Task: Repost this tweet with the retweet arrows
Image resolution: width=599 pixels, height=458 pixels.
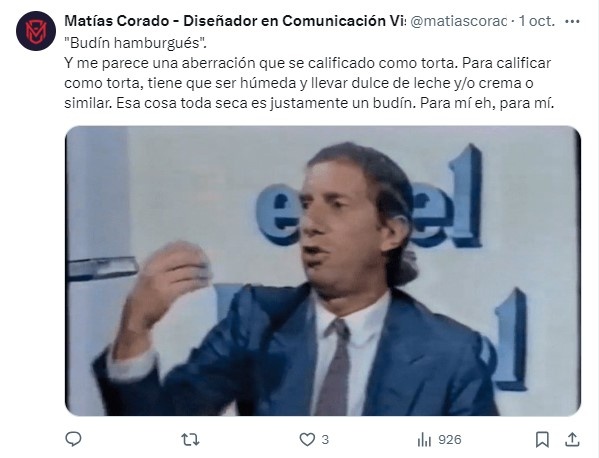Action: click(190, 440)
